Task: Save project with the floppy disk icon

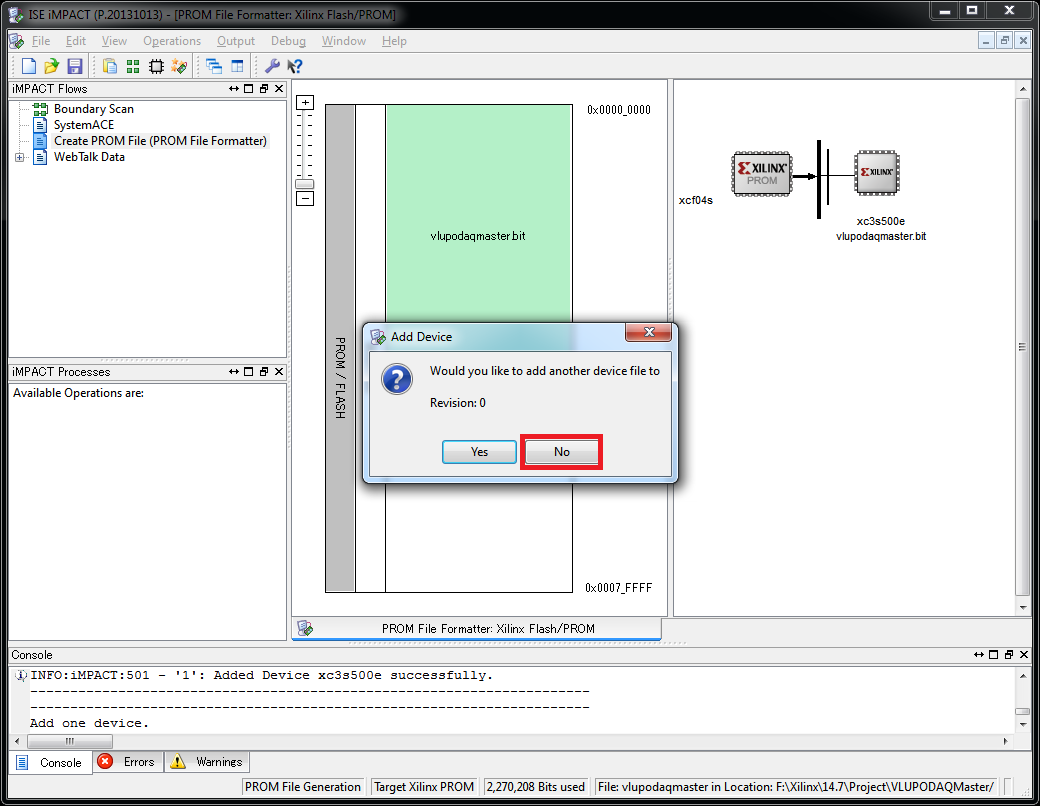Action: click(74, 66)
